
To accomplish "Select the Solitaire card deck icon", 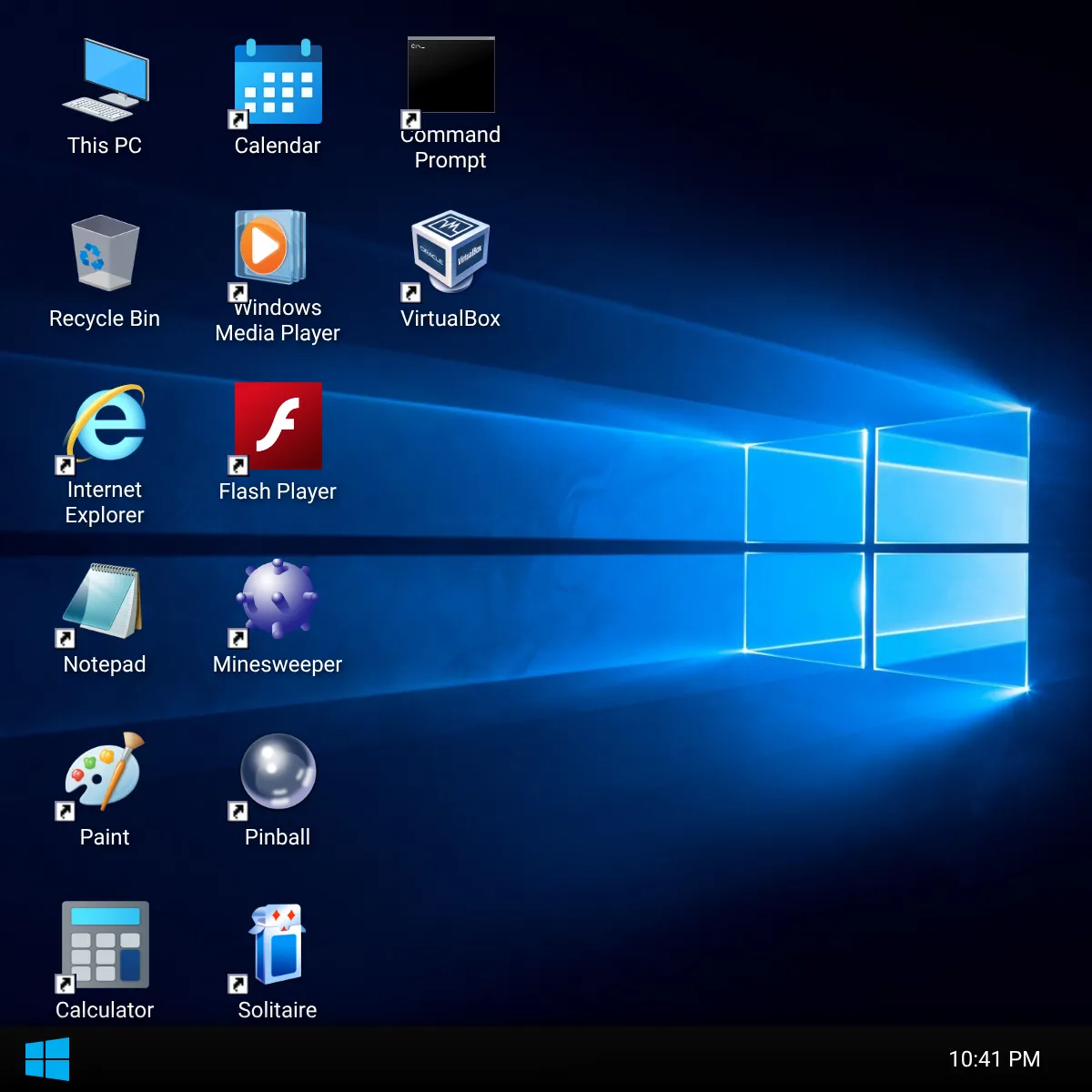I will (278, 945).
